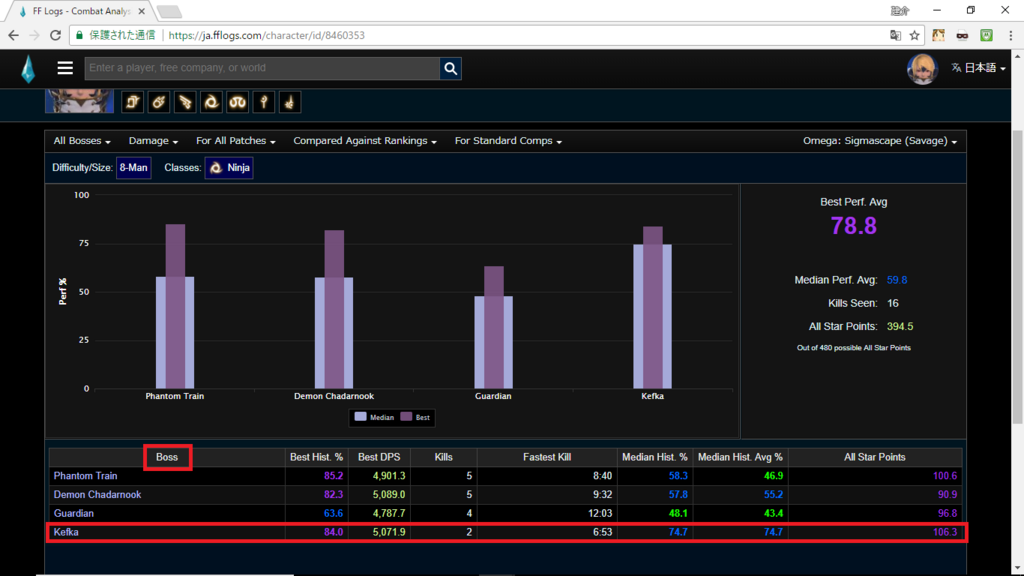Screen dimensions: 1024x576
Task: Click the cartoon girl face extension icon
Action: pos(938,35)
